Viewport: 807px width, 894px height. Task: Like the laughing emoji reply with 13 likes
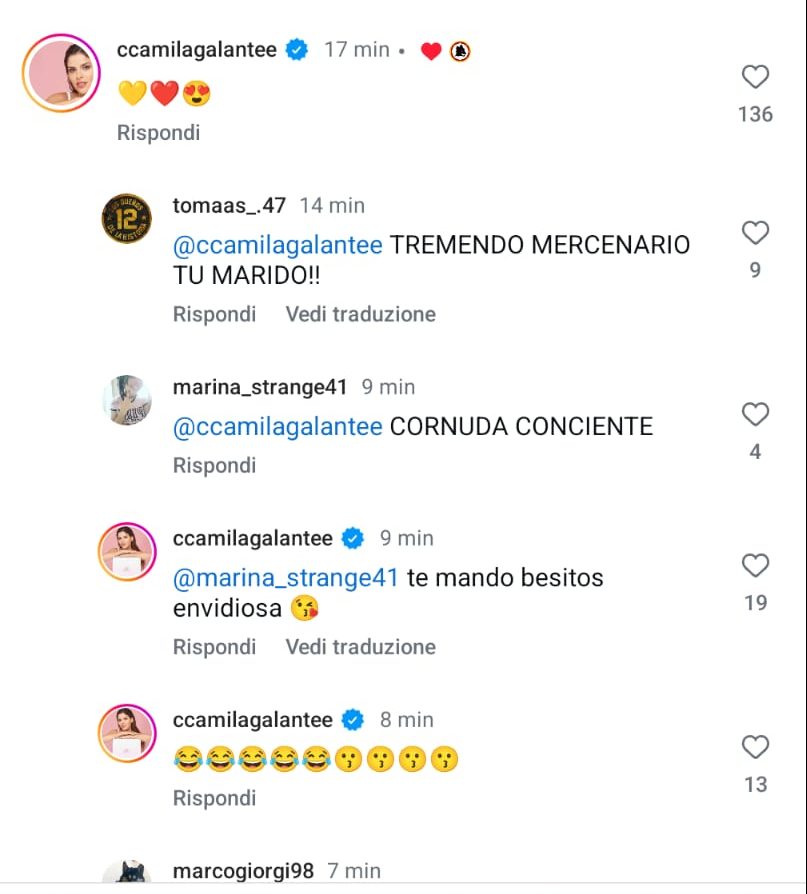755,748
